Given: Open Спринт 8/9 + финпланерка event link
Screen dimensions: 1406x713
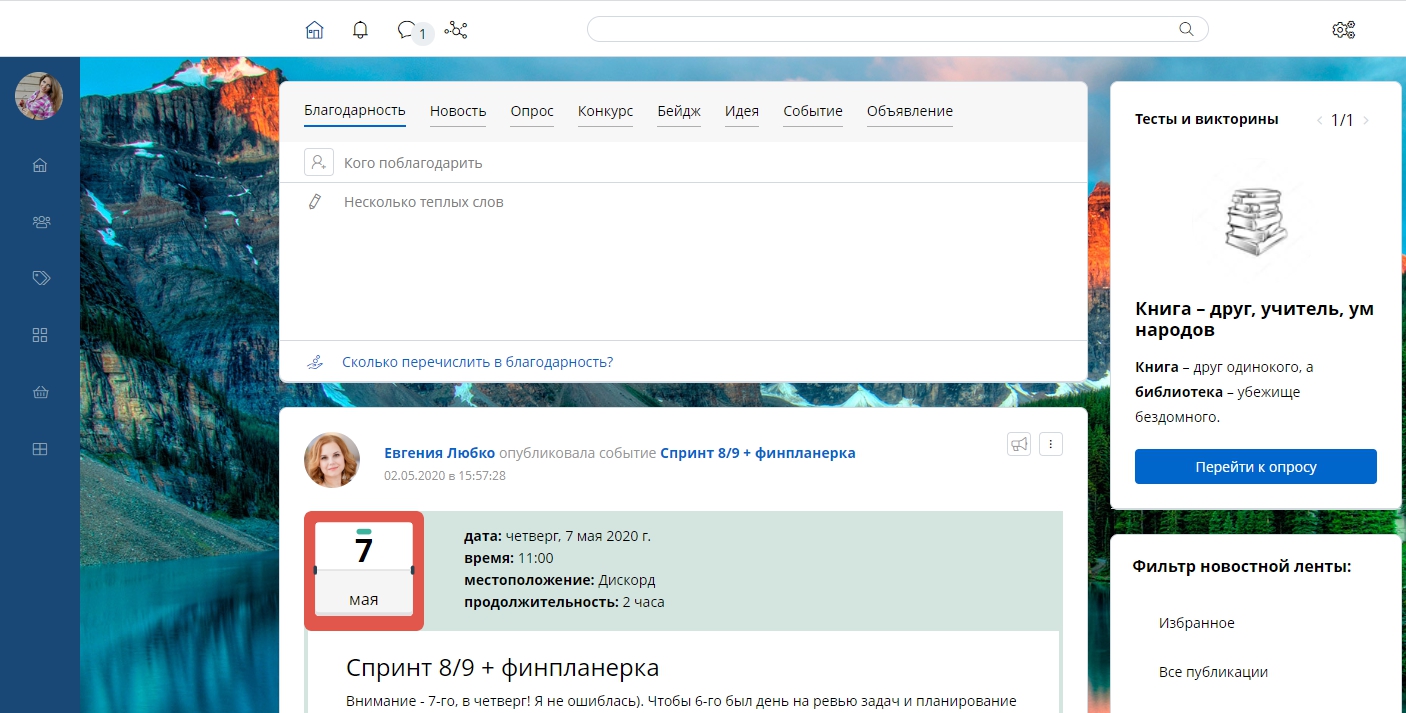Looking at the screenshot, I should (758, 453).
